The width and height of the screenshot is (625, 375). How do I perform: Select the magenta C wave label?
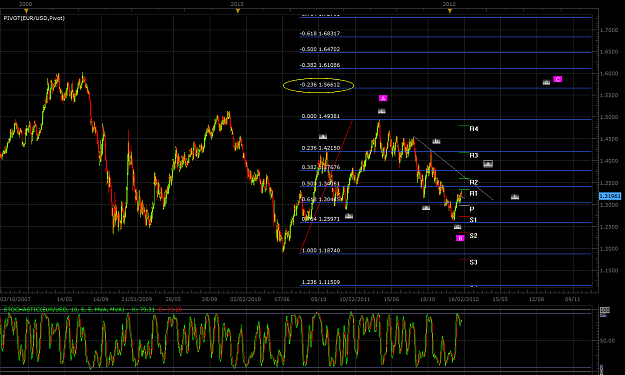557,79
